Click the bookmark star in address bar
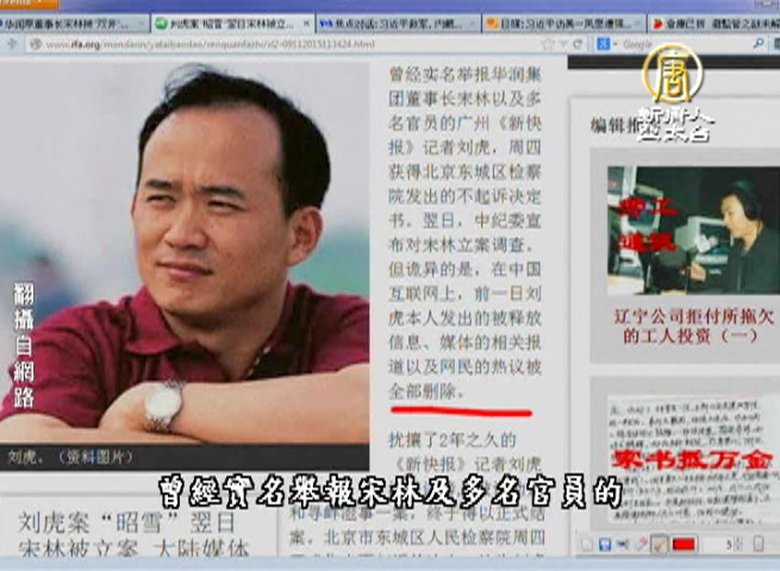Viewport: 780px width, 571px height. click(547, 44)
